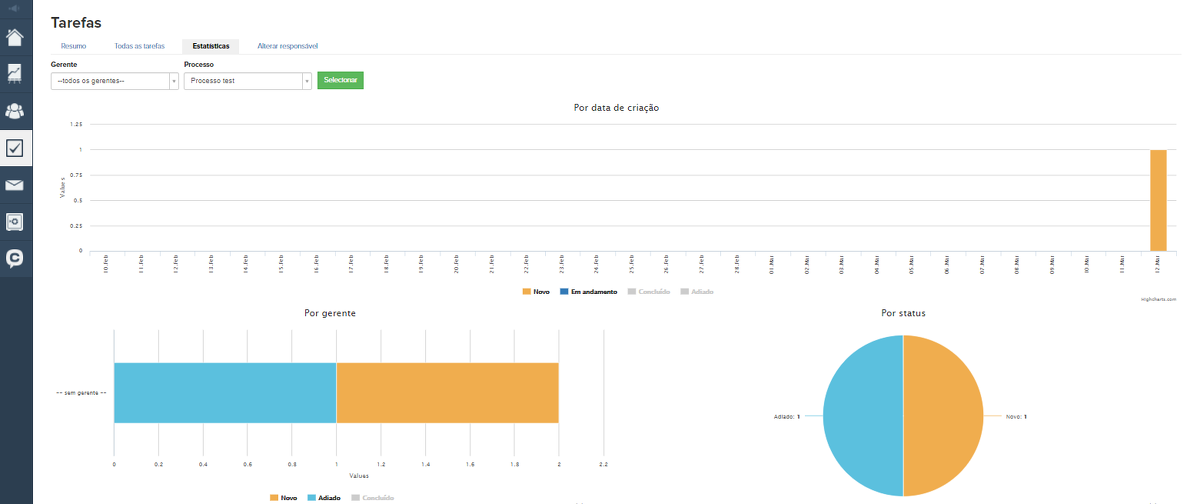
Task: Open the contacts people icon in sidebar
Action: (15, 111)
